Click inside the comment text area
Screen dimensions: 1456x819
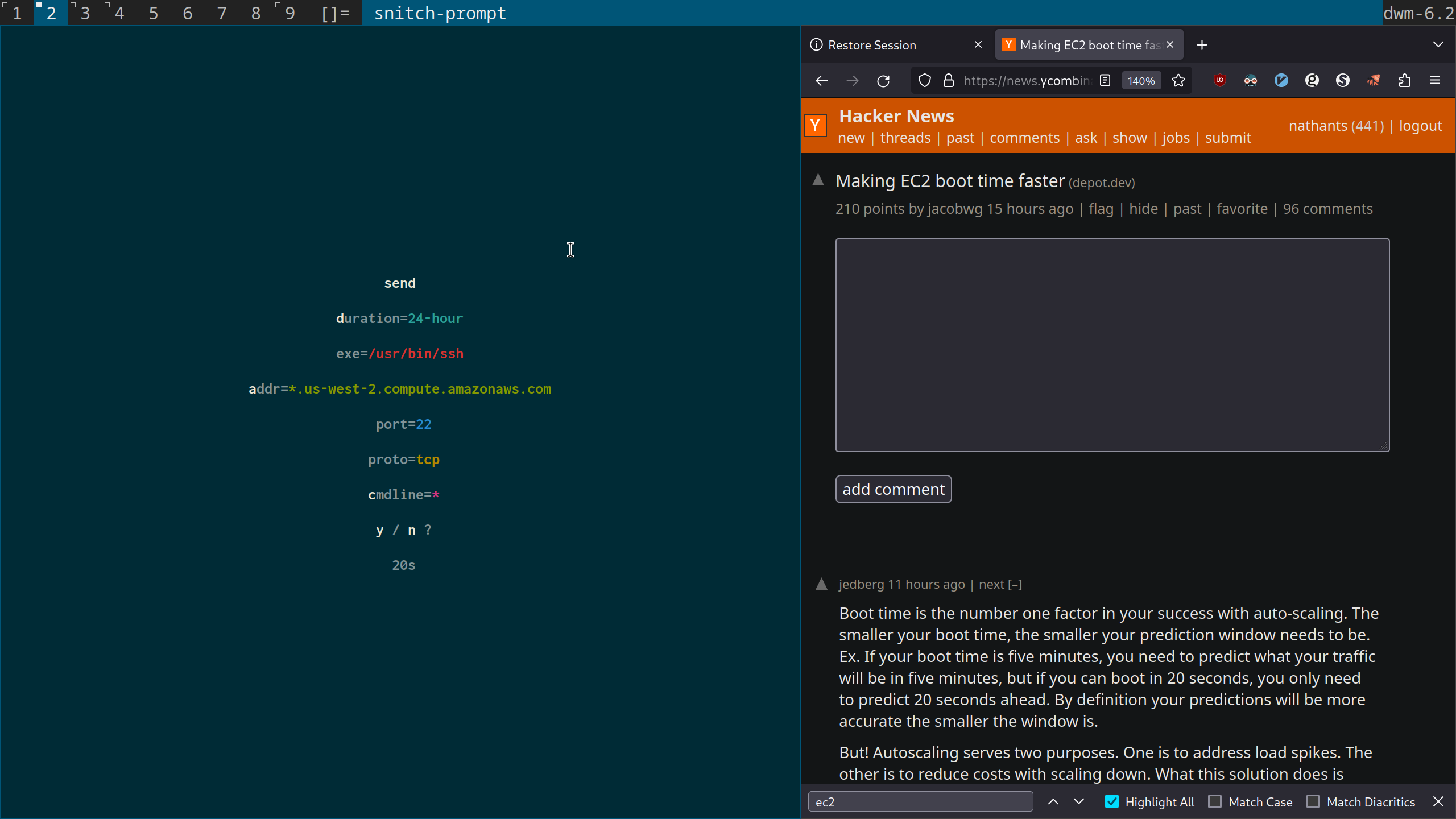[x=1112, y=345]
